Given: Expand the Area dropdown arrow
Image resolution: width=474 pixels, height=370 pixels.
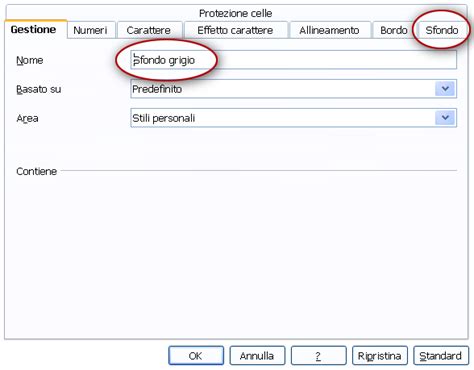Looking at the screenshot, I should (x=445, y=118).
